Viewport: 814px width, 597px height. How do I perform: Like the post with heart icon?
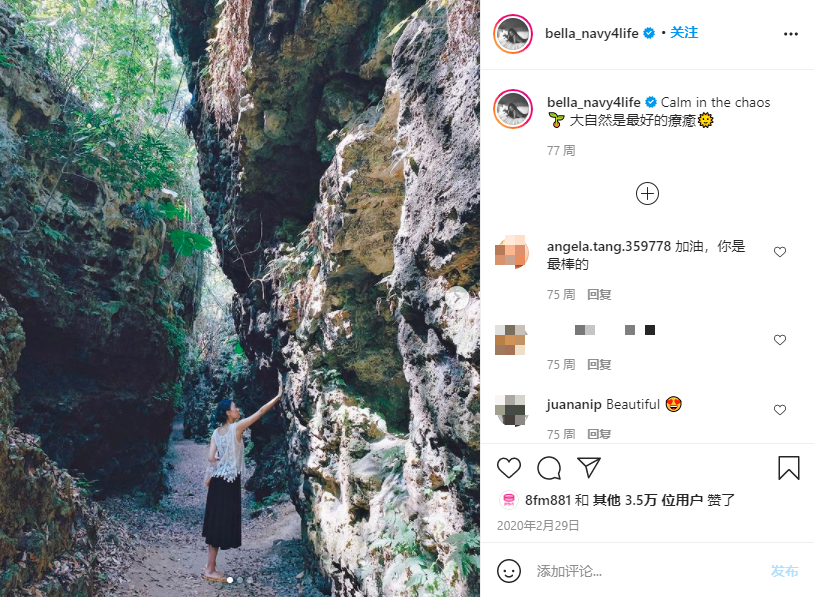click(x=509, y=468)
